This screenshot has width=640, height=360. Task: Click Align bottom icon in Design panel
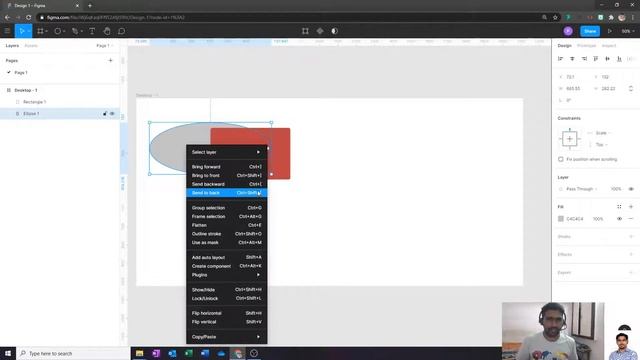pyautogui.click(x=619, y=59)
